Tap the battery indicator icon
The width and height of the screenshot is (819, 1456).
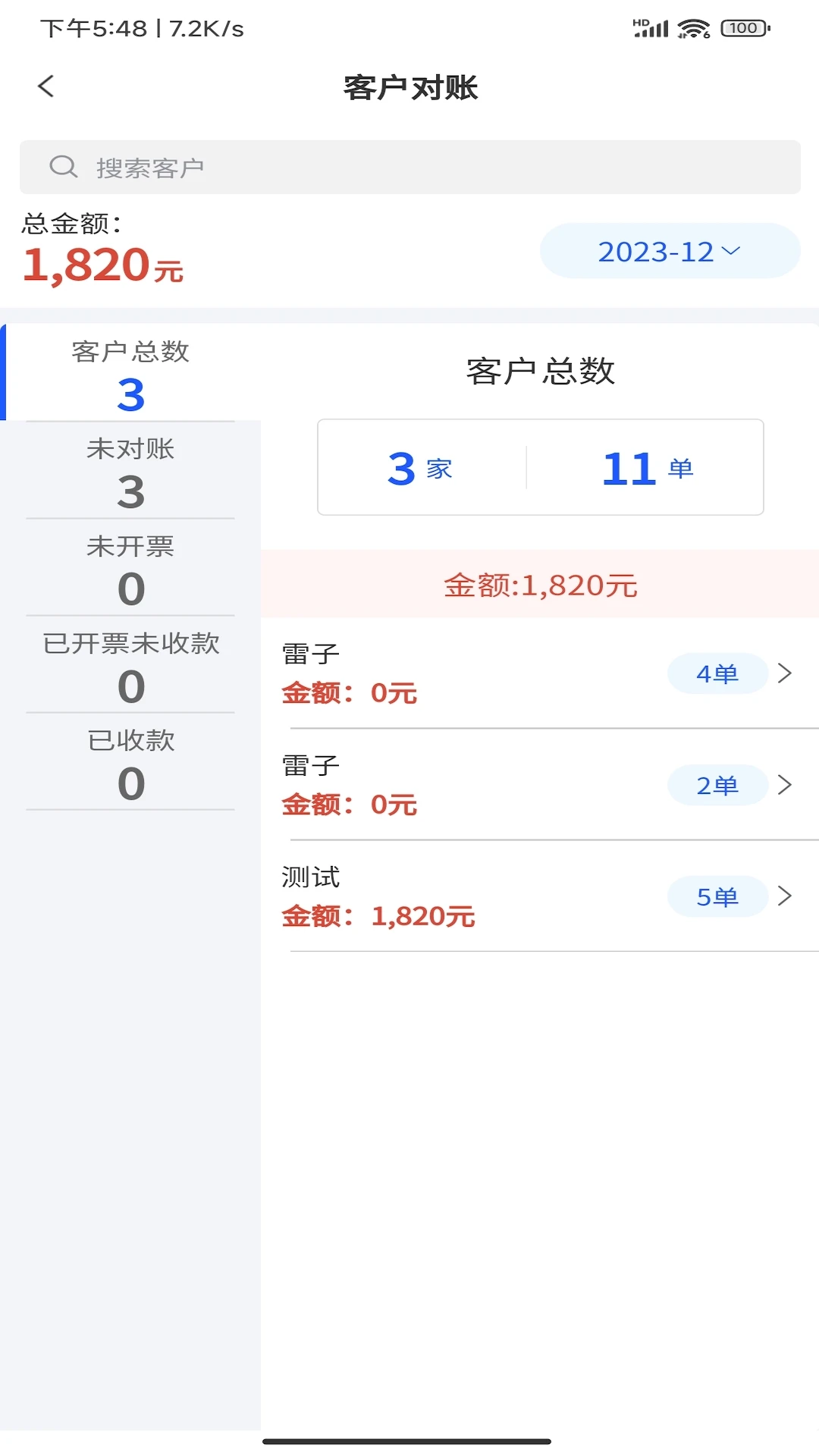click(745, 29)
